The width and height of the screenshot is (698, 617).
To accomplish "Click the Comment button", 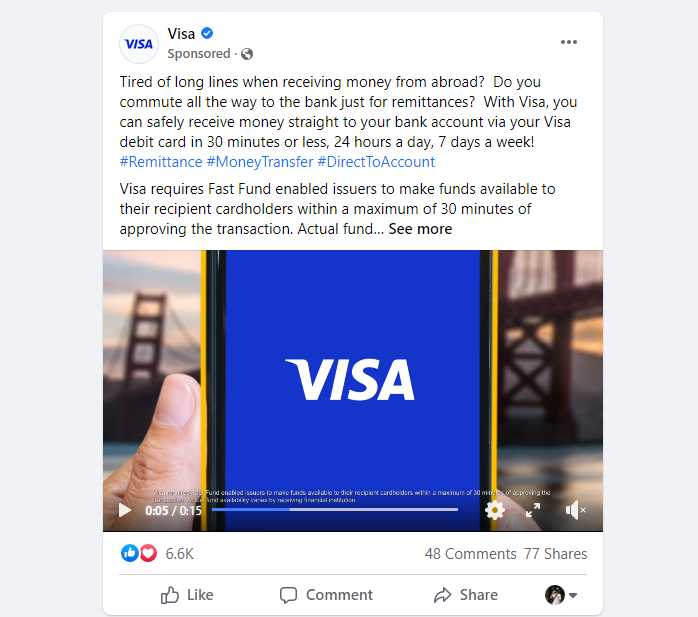I will 326,595.
